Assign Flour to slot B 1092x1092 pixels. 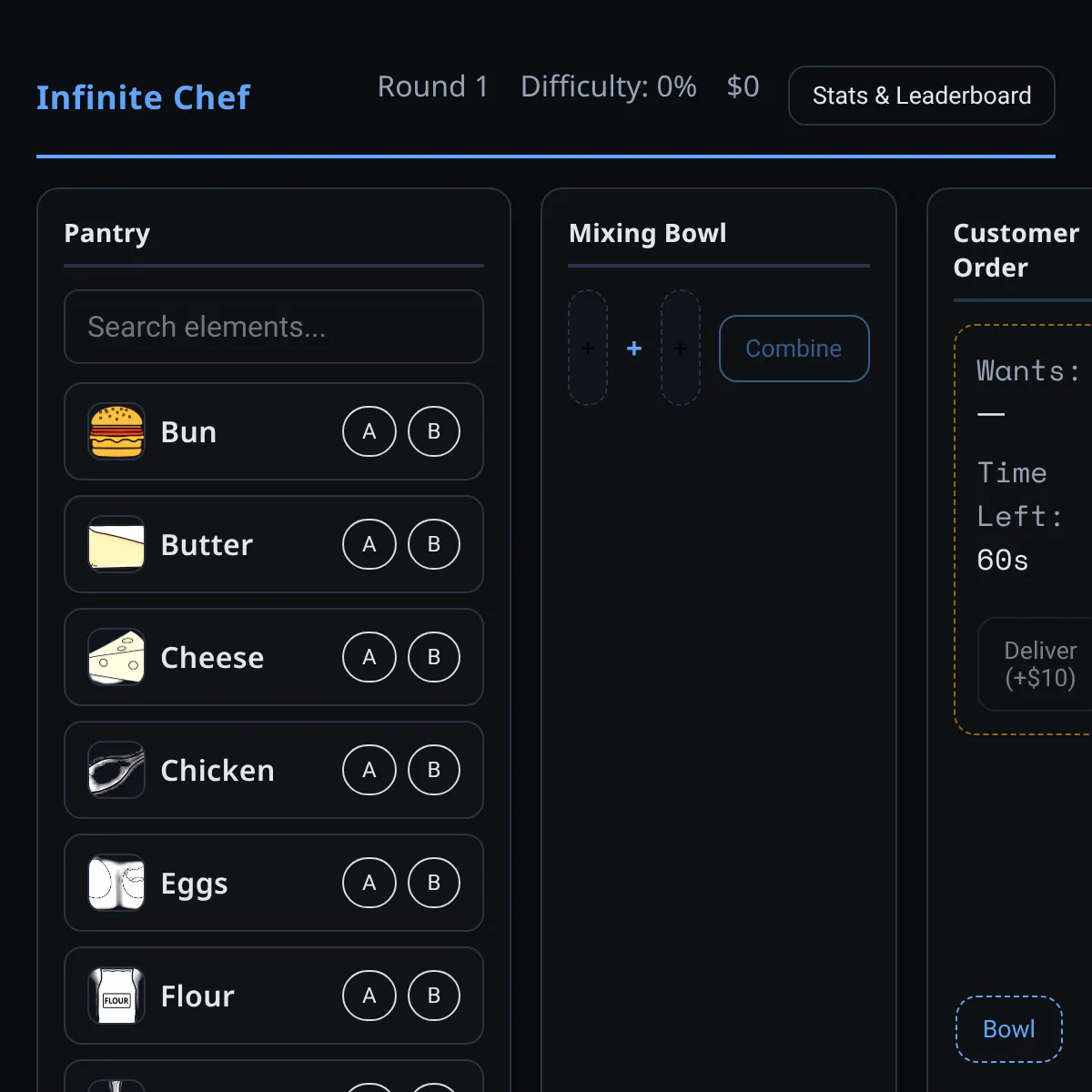click(x=434, y=996)
